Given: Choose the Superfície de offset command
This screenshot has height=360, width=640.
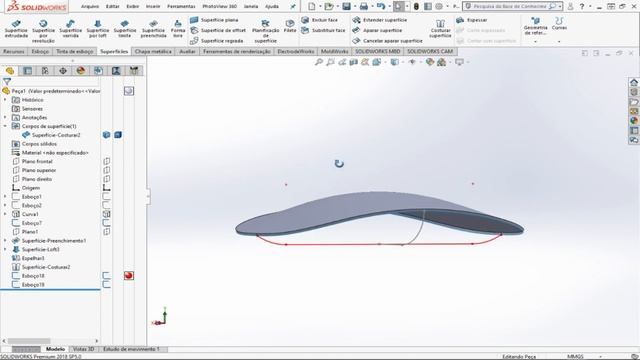Looking at the screenshot, I should tap(218, 30).
